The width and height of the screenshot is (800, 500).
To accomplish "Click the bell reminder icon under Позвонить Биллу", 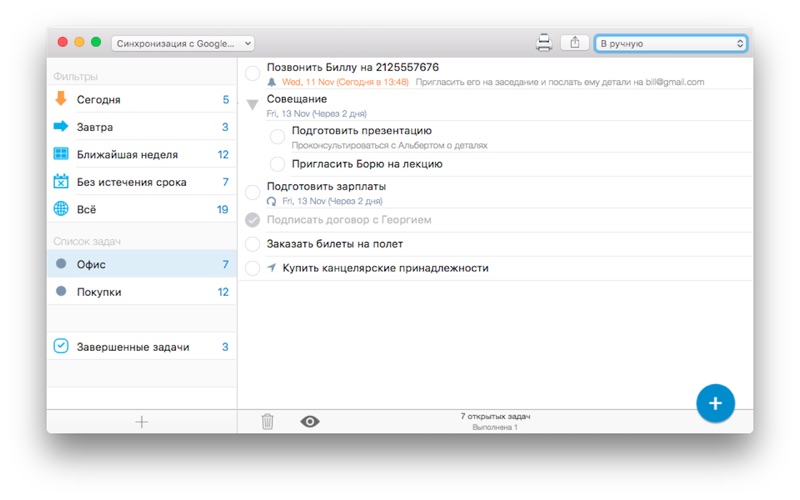I will 272,82.
